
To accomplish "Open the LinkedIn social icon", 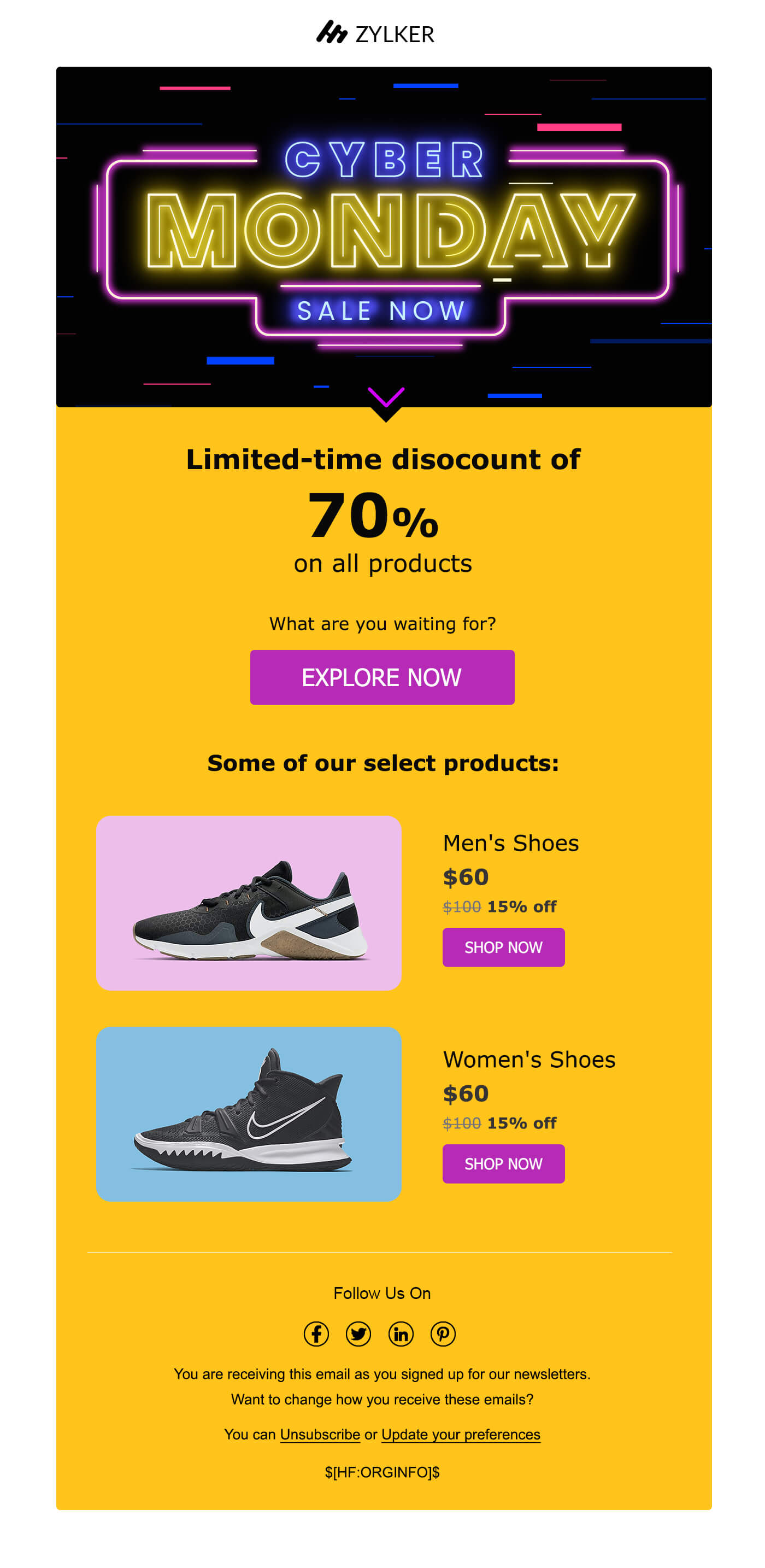I will point(401,1333).
